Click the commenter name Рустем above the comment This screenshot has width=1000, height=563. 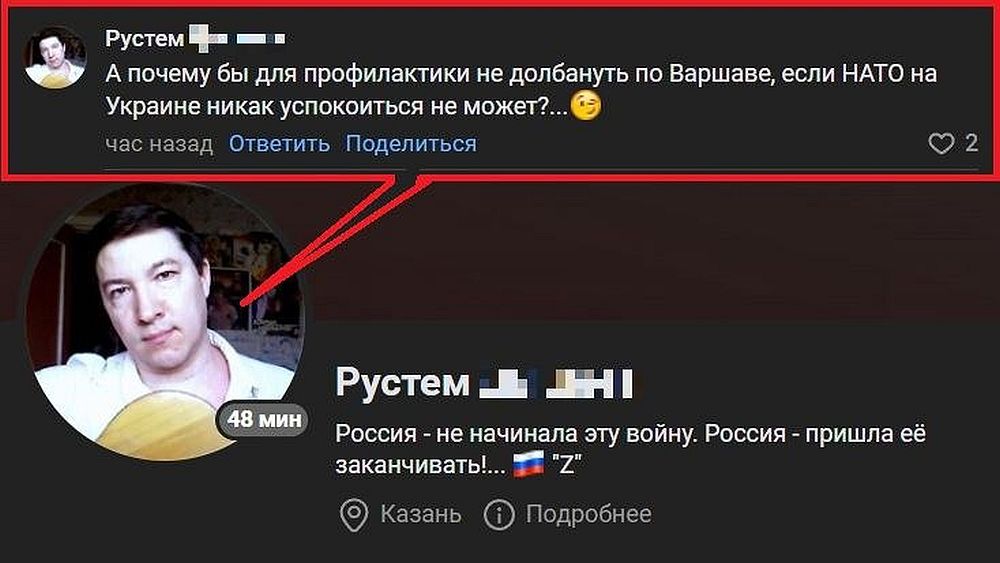coord(145,38)
